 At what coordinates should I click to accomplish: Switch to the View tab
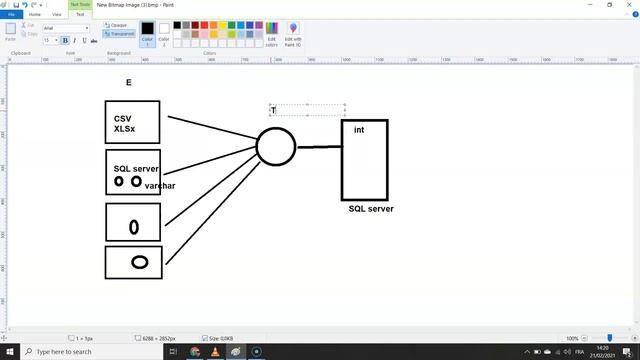(56, 14)
